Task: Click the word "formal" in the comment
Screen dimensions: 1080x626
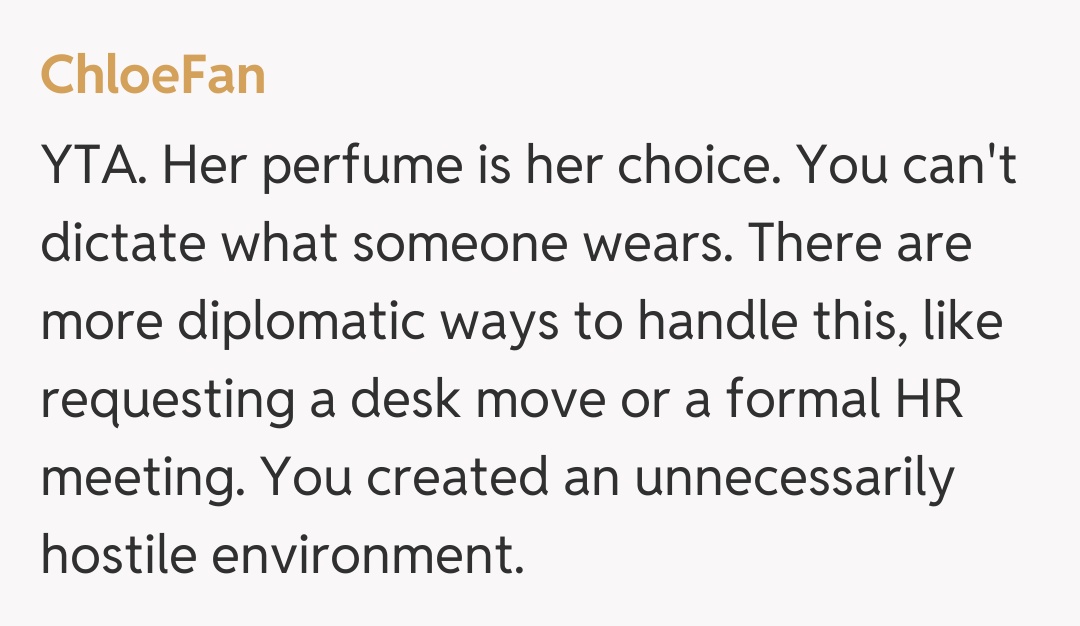Action: point(794,400)
